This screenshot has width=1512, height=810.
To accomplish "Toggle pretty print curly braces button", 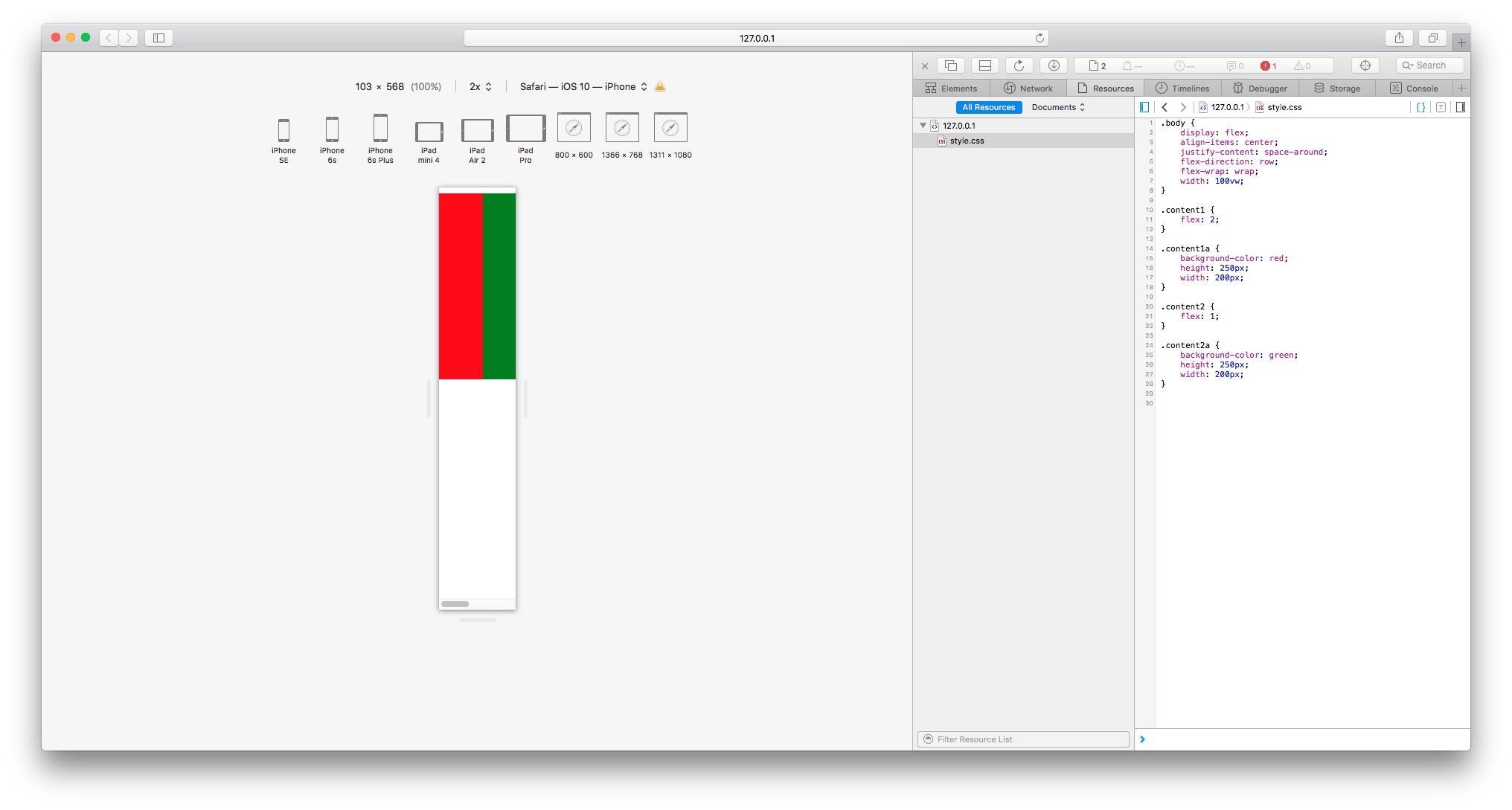I will 1420,107.
